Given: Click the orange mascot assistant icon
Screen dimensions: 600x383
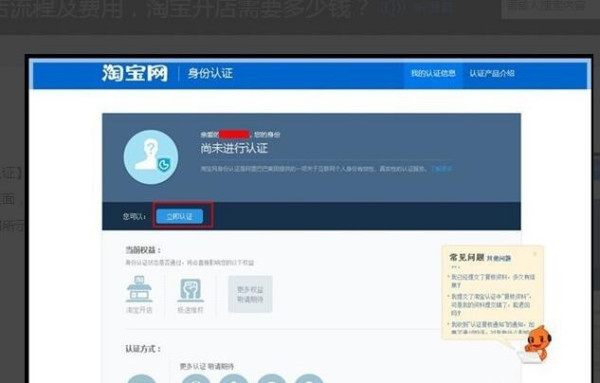Looking at the screenshot, I should (x=539, y=343).
